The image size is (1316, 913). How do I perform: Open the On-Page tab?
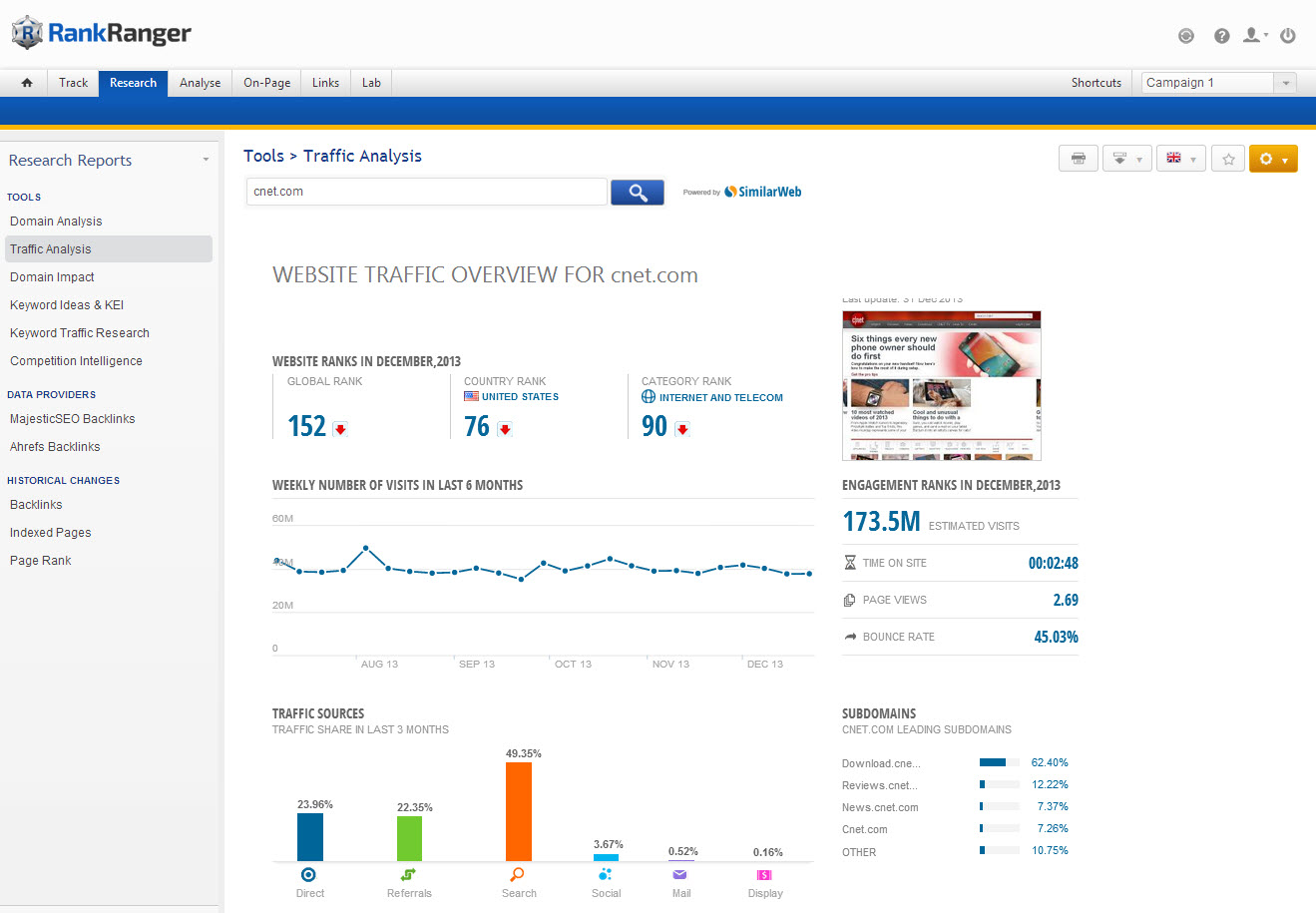click(x=267, y=83)
